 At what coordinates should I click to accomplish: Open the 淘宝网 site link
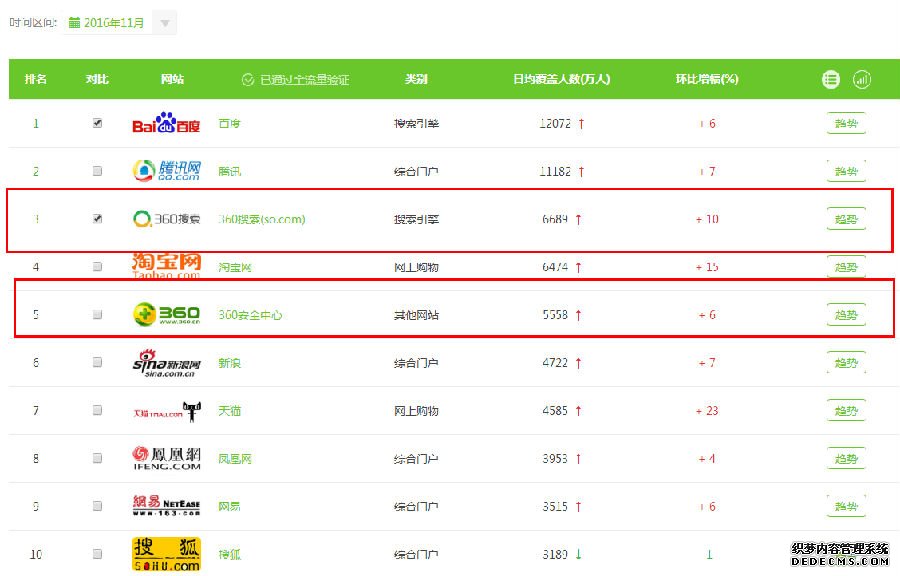click(235, 267)
